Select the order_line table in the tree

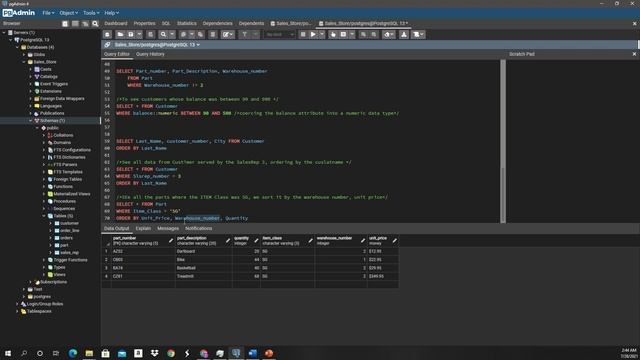click(x=69, y=231)
